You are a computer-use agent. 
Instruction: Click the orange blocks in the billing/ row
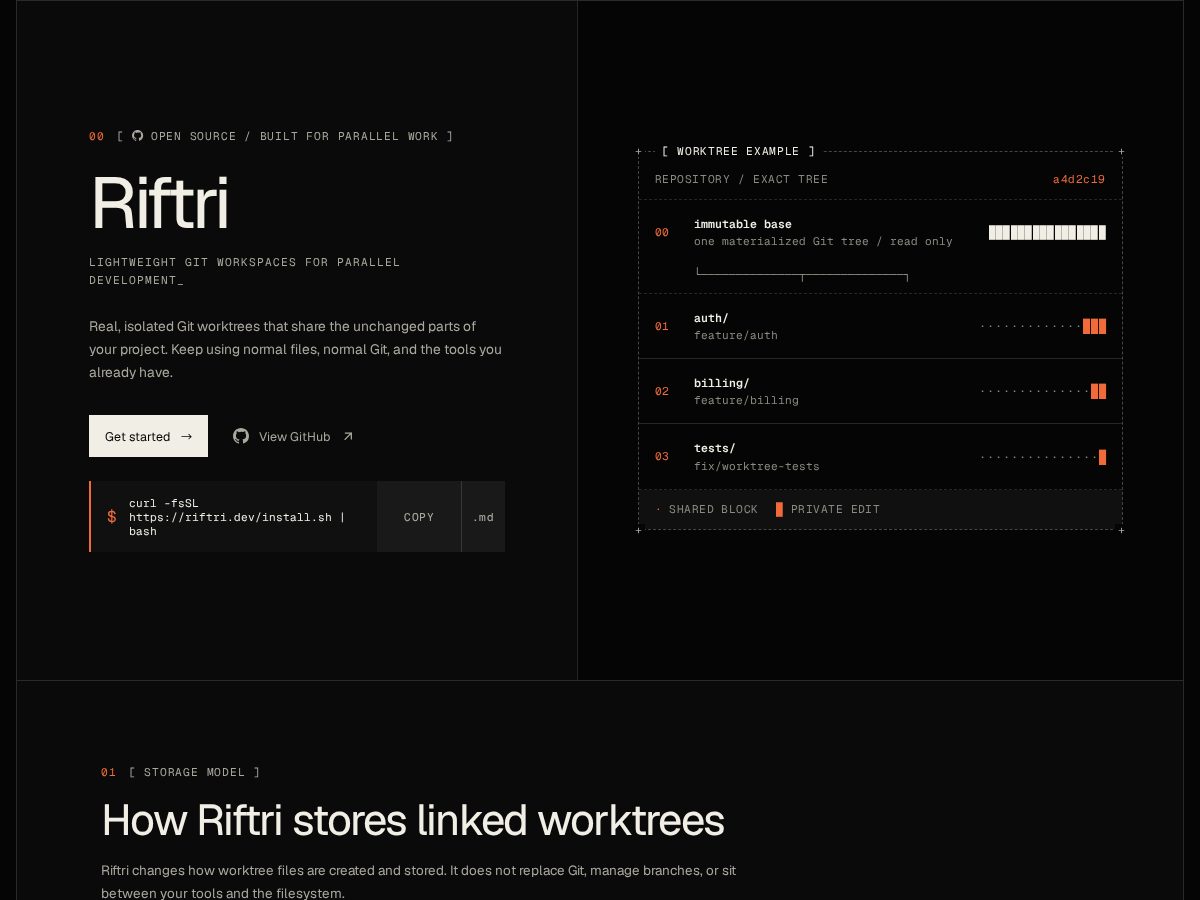tap(1098, 391)
